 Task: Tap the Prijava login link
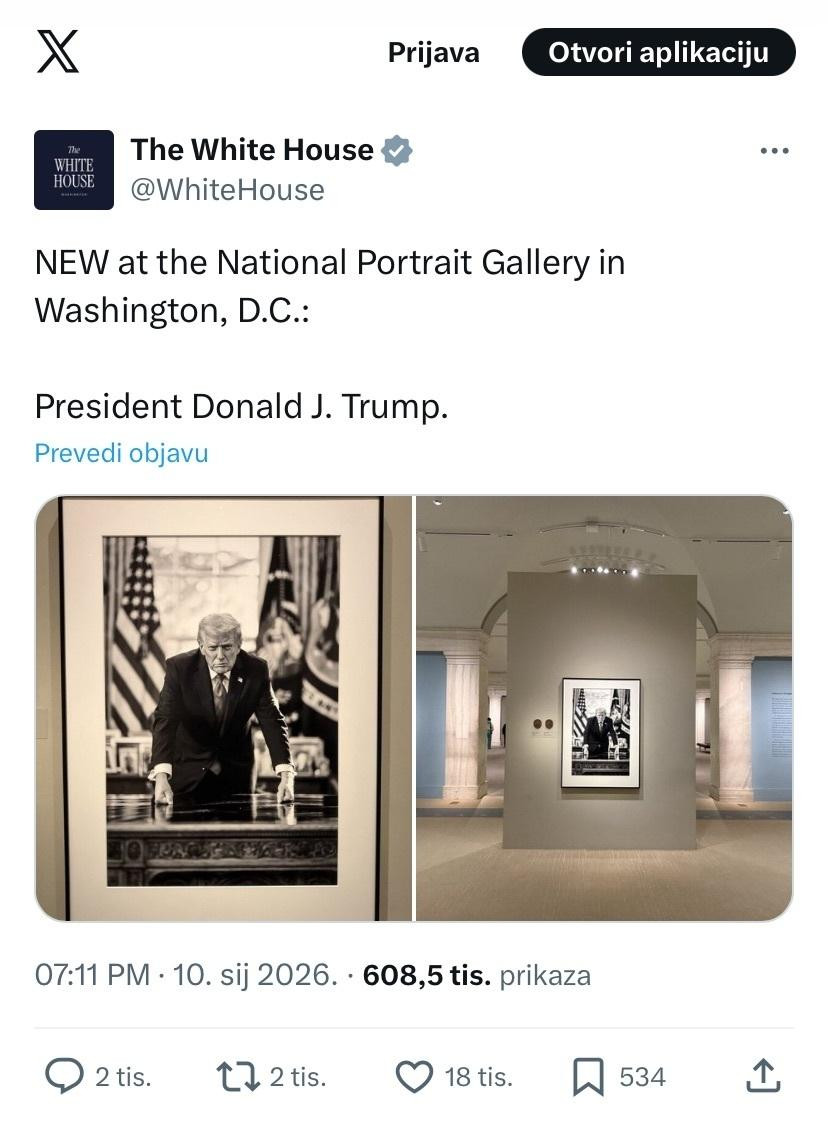pos(433,53)
